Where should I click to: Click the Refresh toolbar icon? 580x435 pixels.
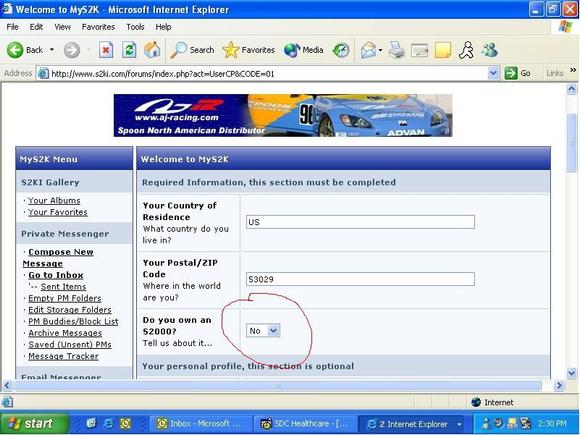pos(129,50)
